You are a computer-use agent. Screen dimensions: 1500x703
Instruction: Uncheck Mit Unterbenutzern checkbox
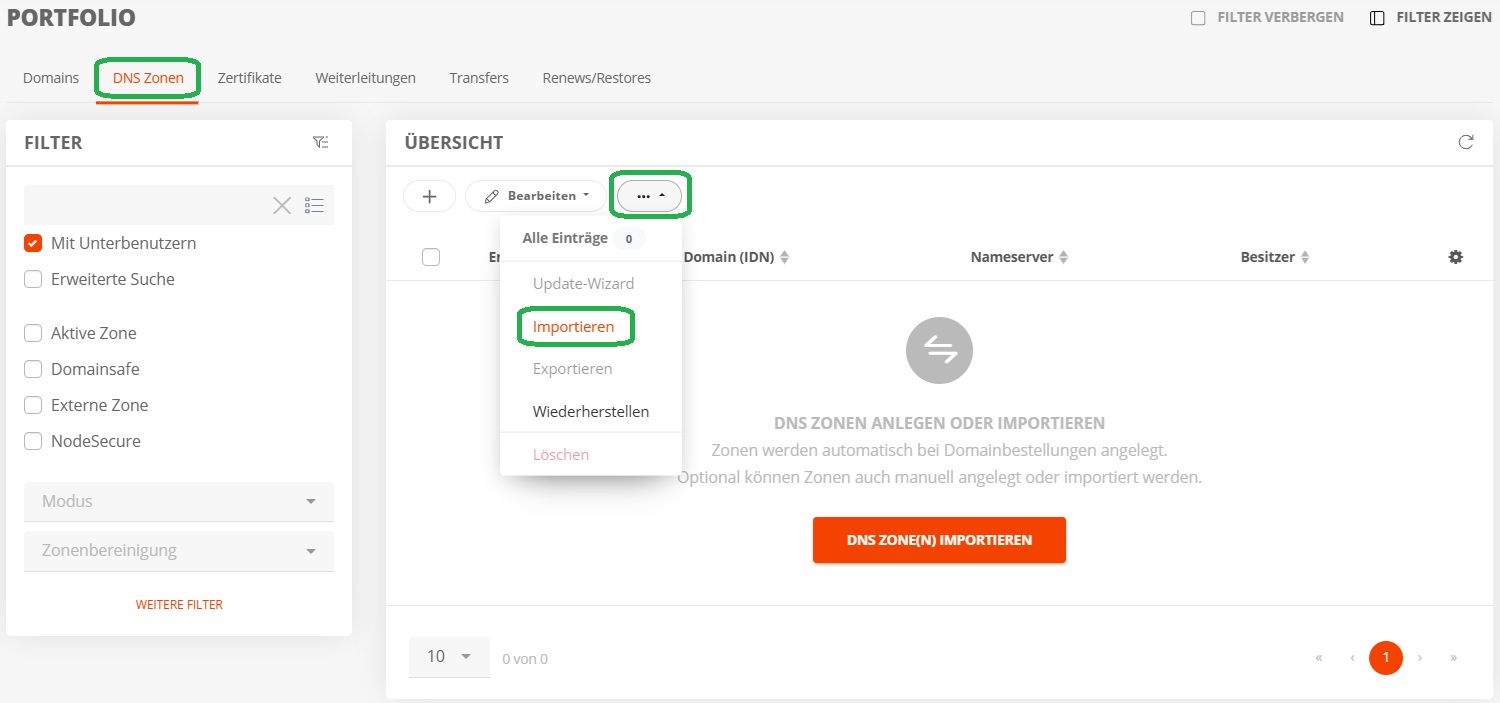point(33,243)
